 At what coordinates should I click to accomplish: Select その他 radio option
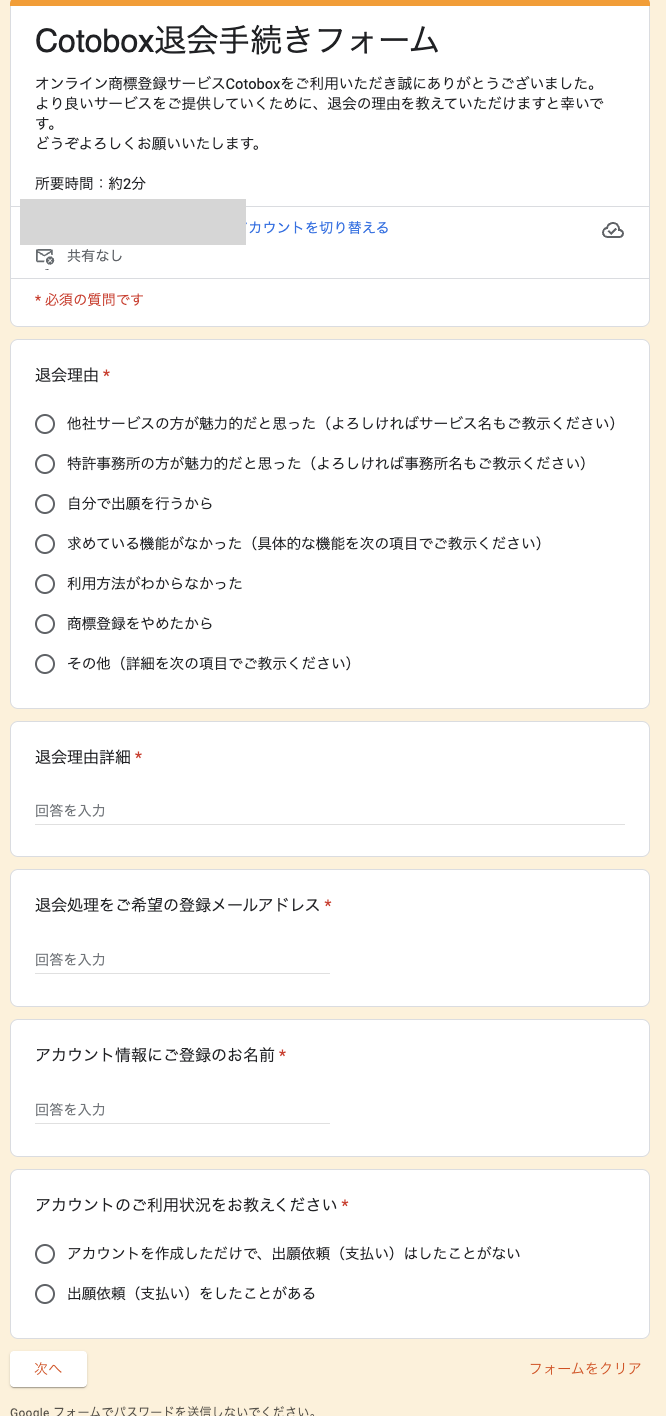pos(45,664)
